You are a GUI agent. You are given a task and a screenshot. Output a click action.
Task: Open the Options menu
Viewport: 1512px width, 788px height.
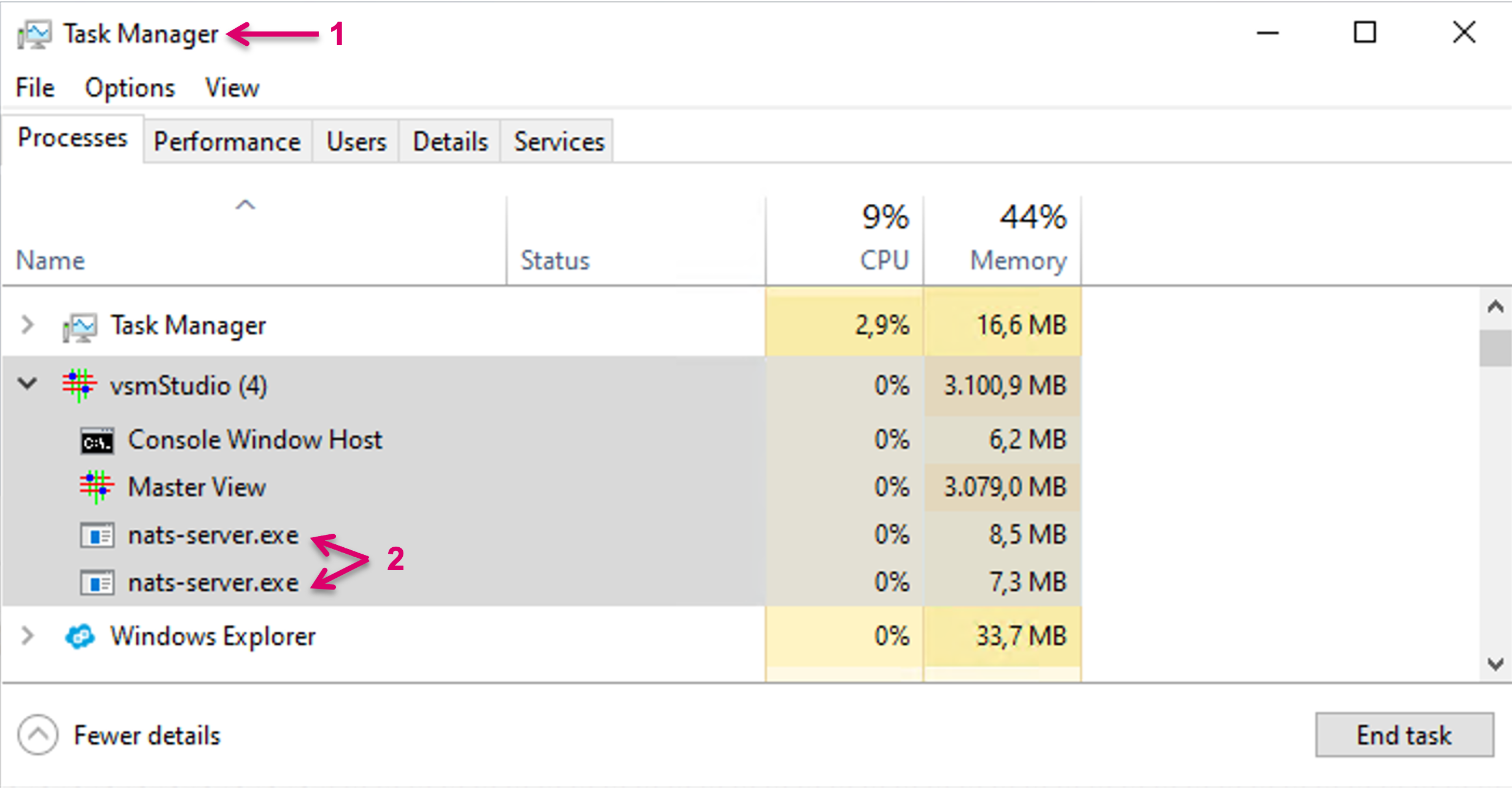pos(130,88)
